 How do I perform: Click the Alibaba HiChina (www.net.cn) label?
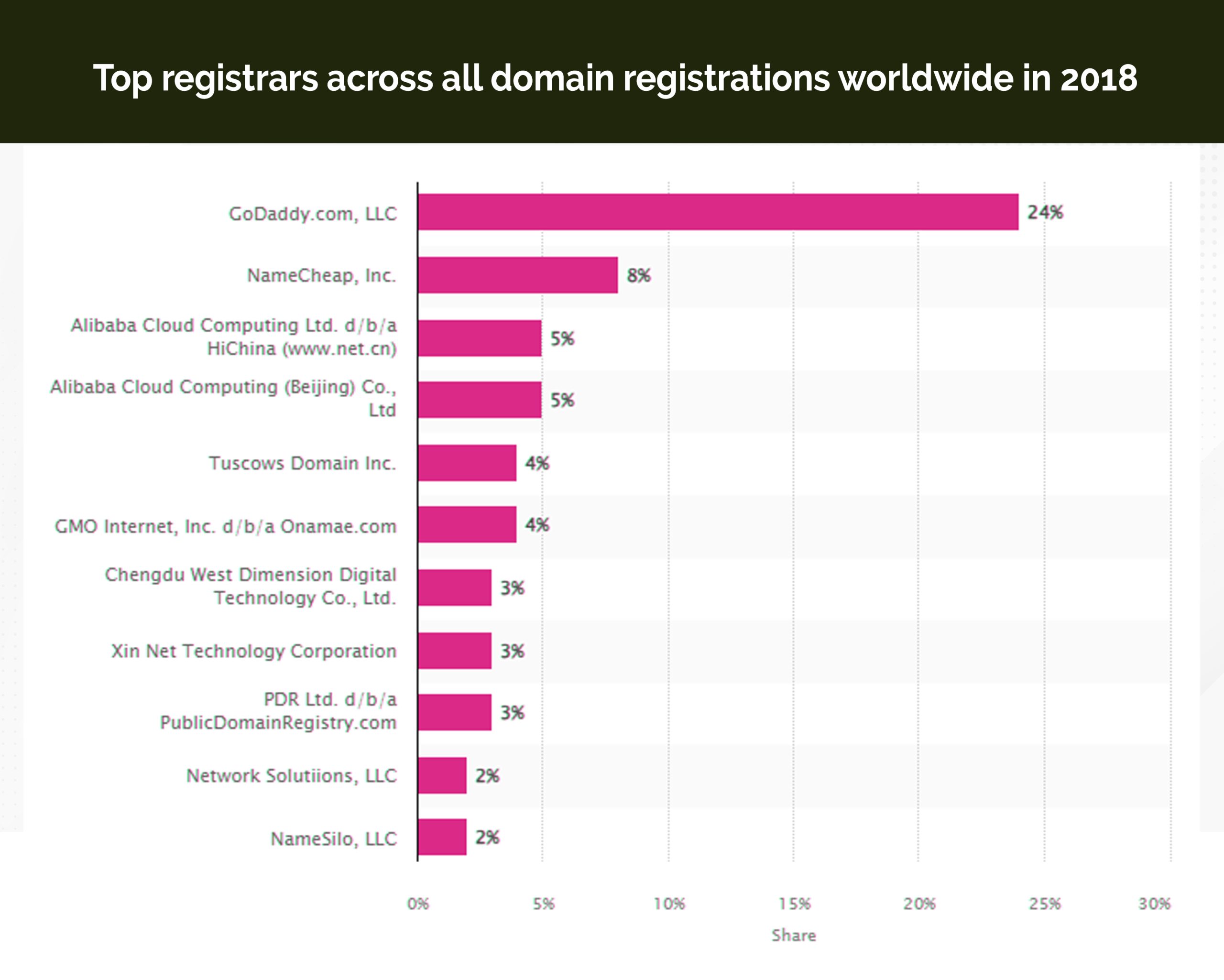[233, 337]
